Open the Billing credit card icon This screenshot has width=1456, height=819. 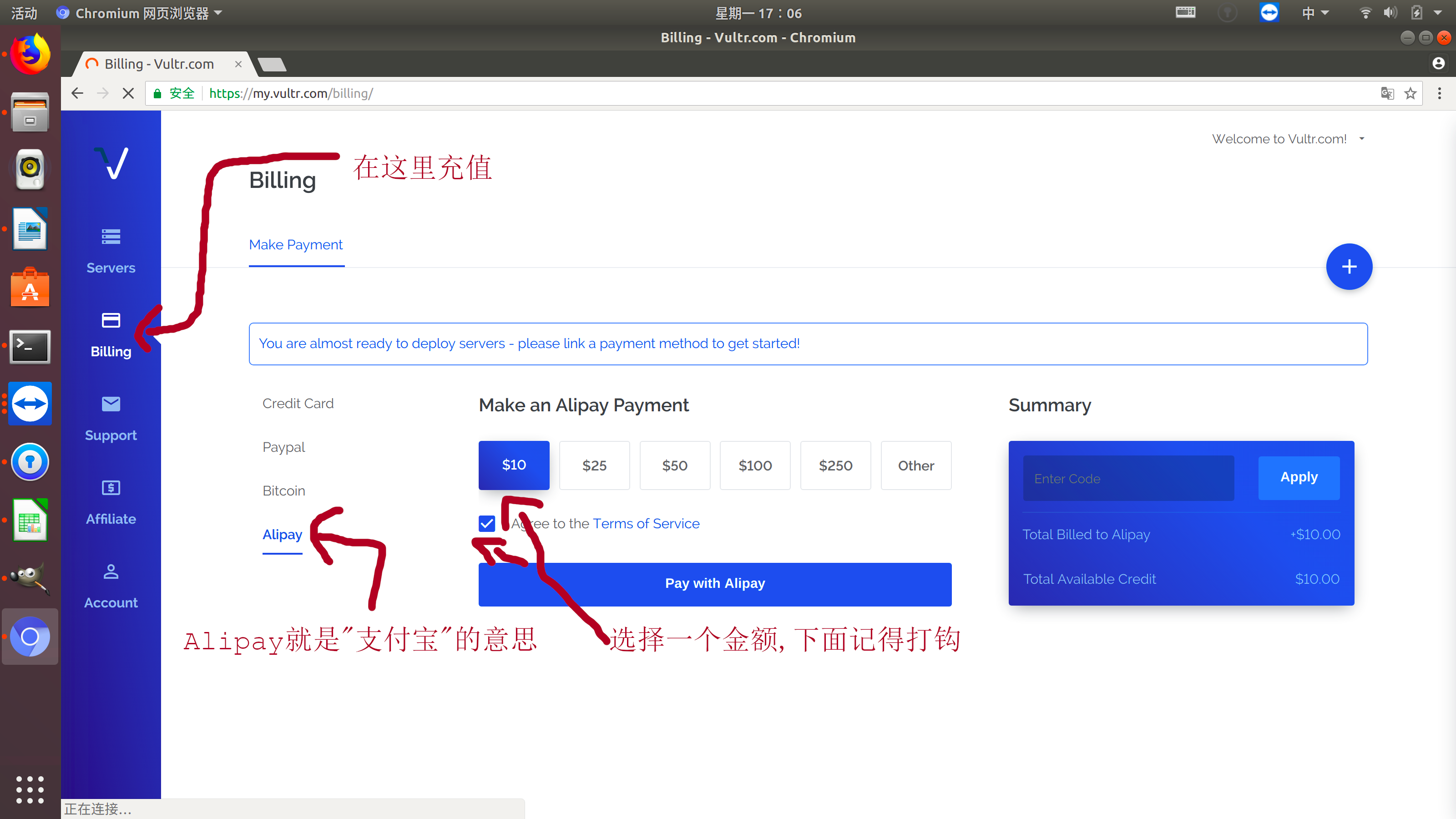111,320
